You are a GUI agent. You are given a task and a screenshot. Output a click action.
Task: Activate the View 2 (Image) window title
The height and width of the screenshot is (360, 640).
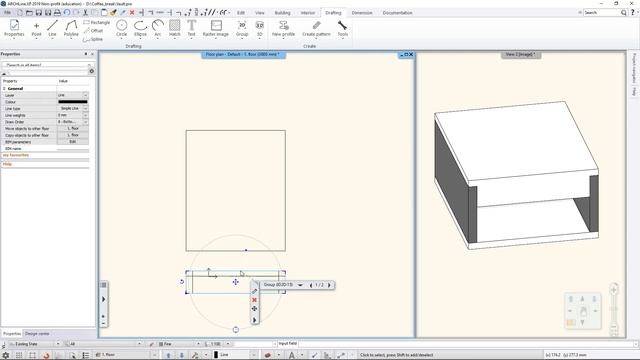(x=521, y=54)
